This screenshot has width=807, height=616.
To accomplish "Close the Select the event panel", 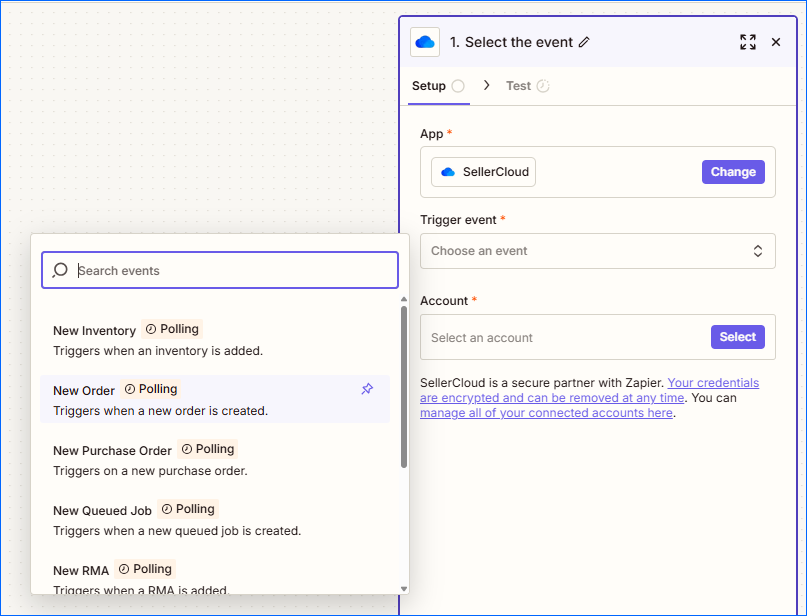I will (776, 42).
